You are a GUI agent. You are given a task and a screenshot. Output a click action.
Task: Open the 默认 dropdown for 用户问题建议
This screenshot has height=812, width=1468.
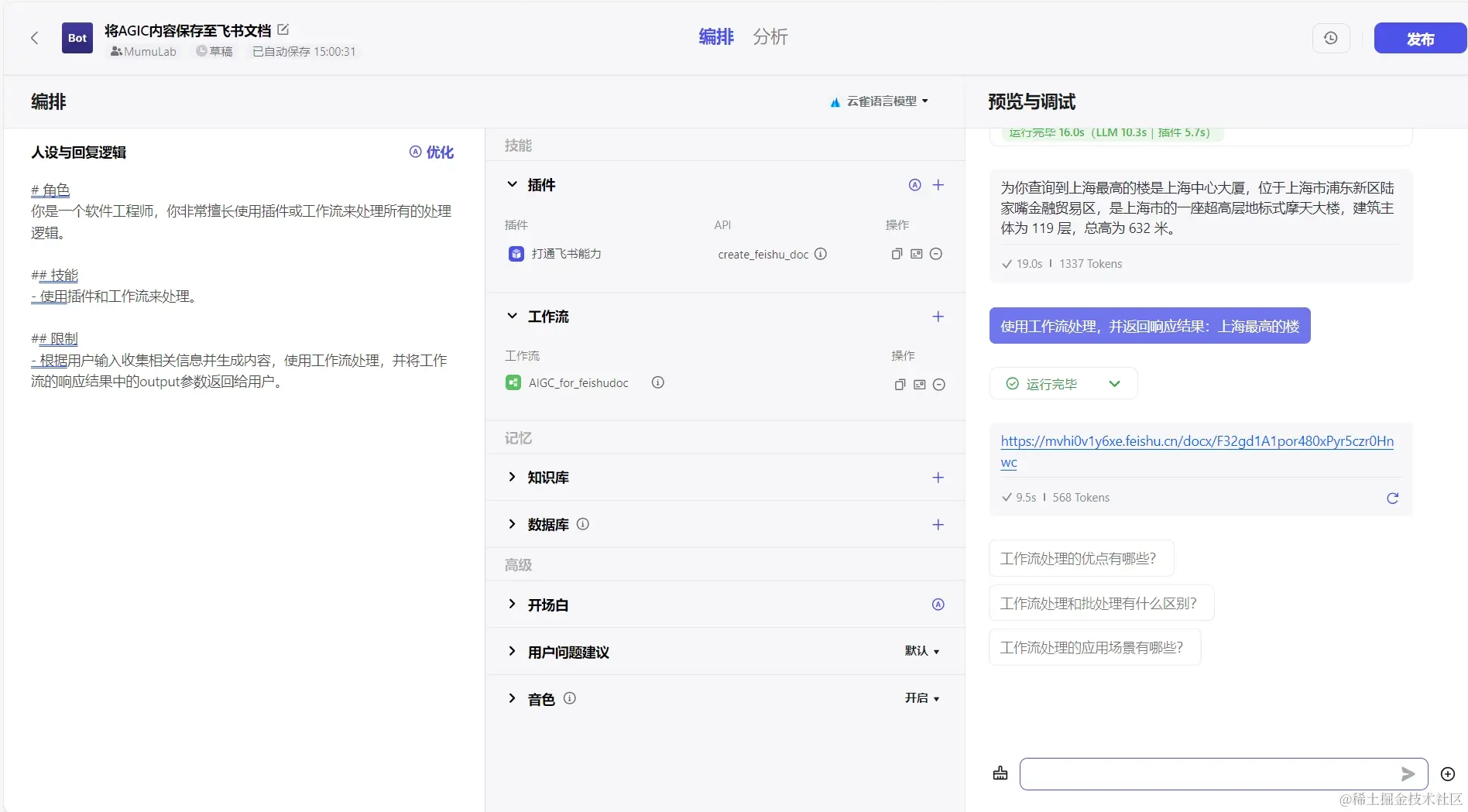click(921, 651)
